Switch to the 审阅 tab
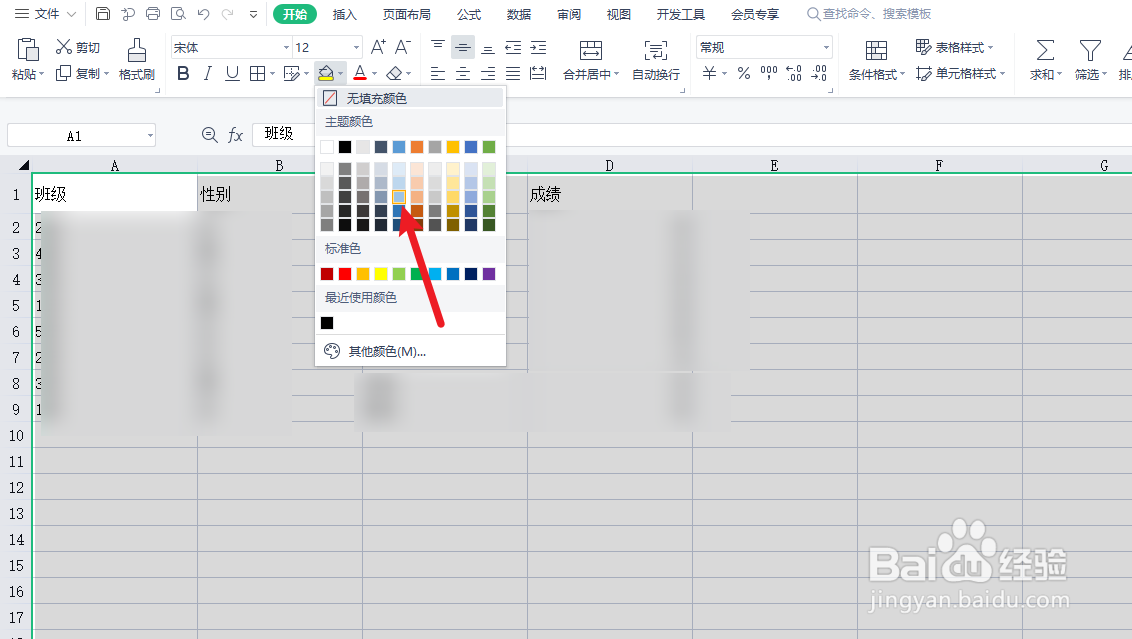The height and width of the screenshot is (639, 1132). click(x=569, y=14)
